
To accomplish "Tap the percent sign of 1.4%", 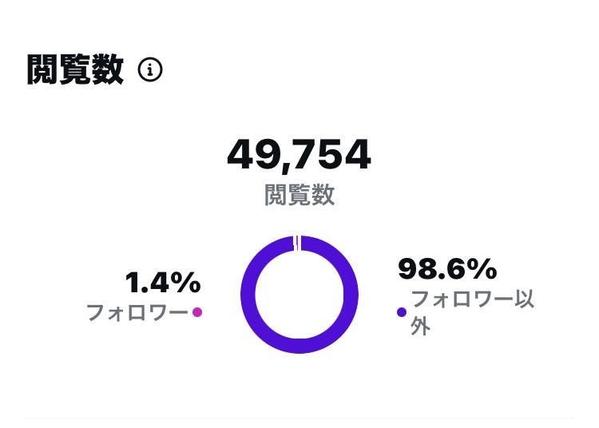I will click(x=185, y=283).
